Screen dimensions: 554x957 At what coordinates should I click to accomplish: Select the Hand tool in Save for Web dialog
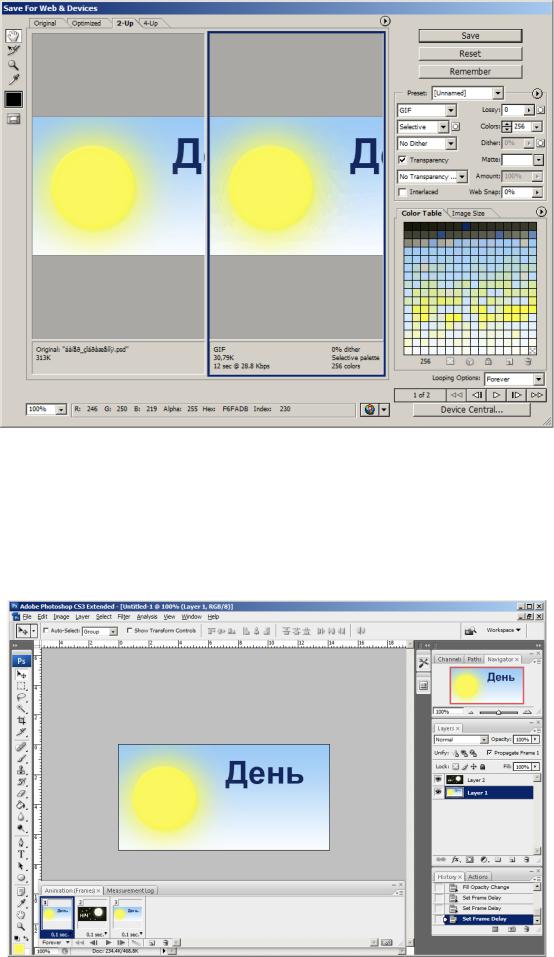point(13,36)
